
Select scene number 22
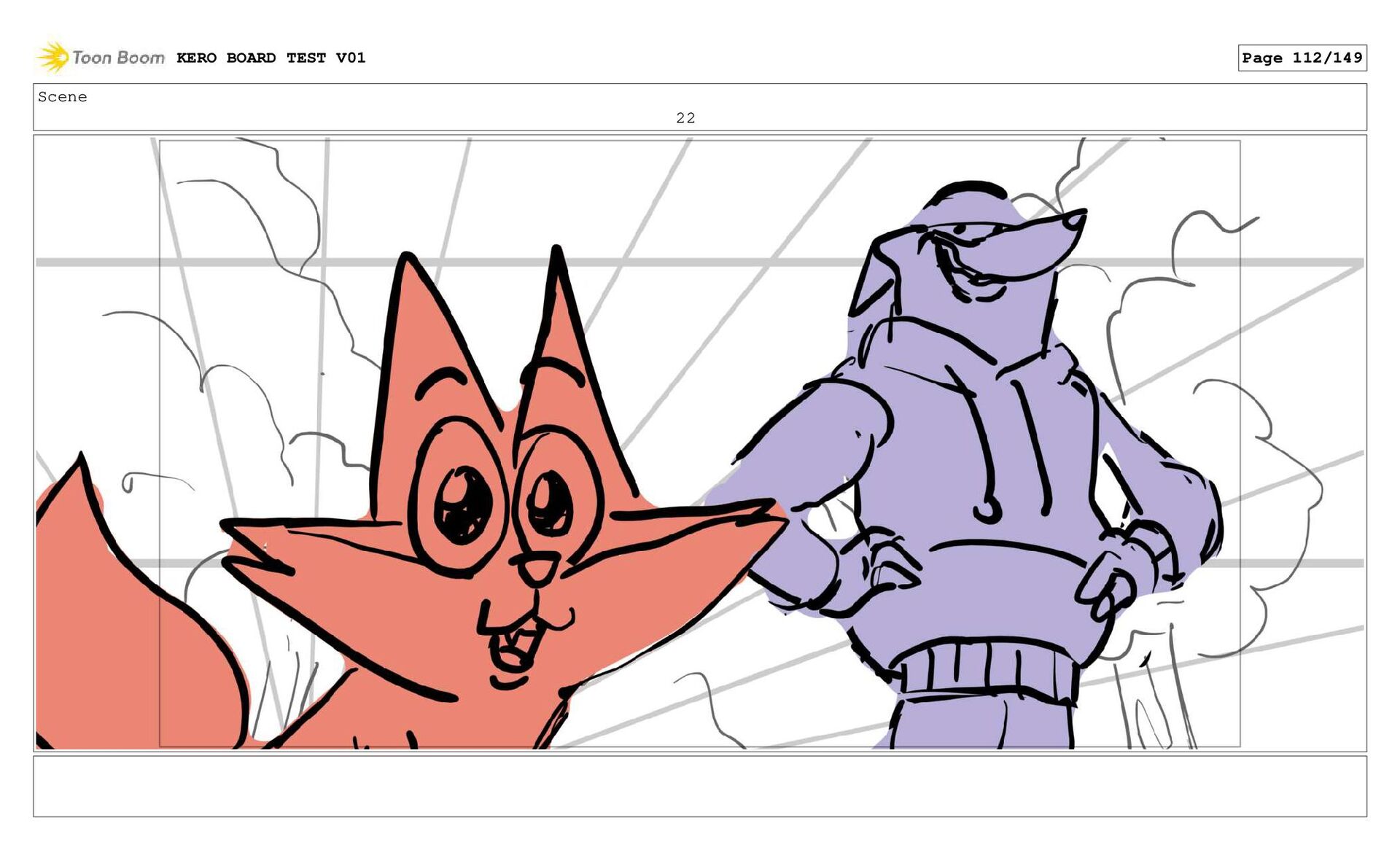[685, 118]
